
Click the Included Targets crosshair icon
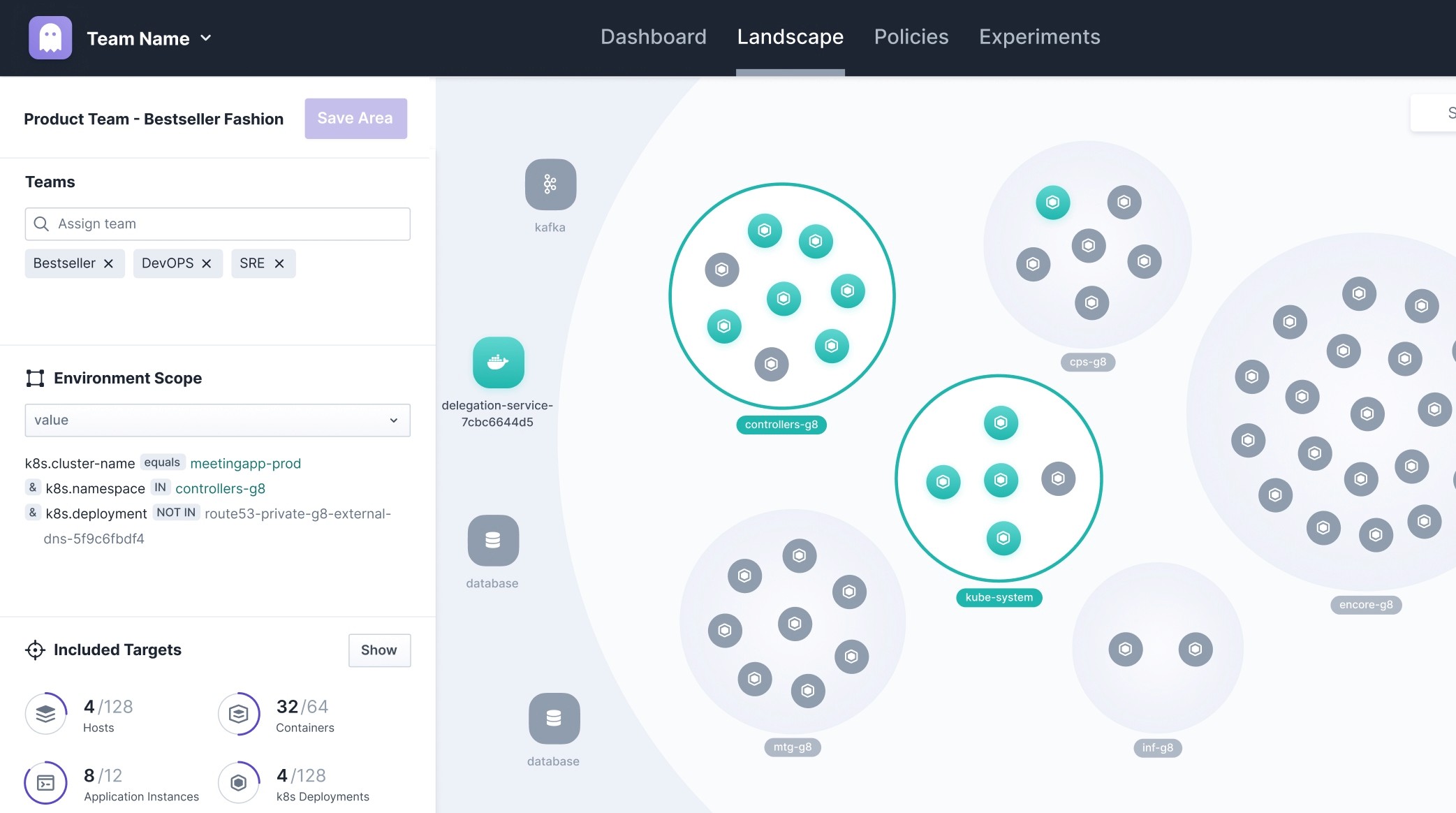tap(35, 650)
